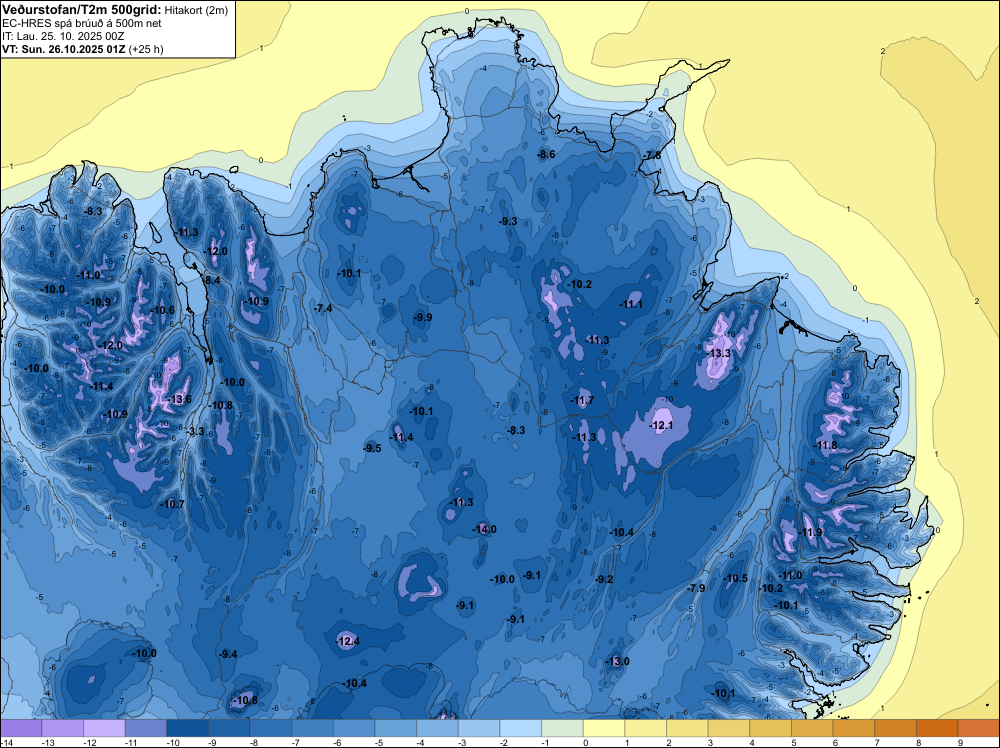1000x748 pixels.
Task: Select the pale green swatch between -1 and 0
Action: point(562,728)
